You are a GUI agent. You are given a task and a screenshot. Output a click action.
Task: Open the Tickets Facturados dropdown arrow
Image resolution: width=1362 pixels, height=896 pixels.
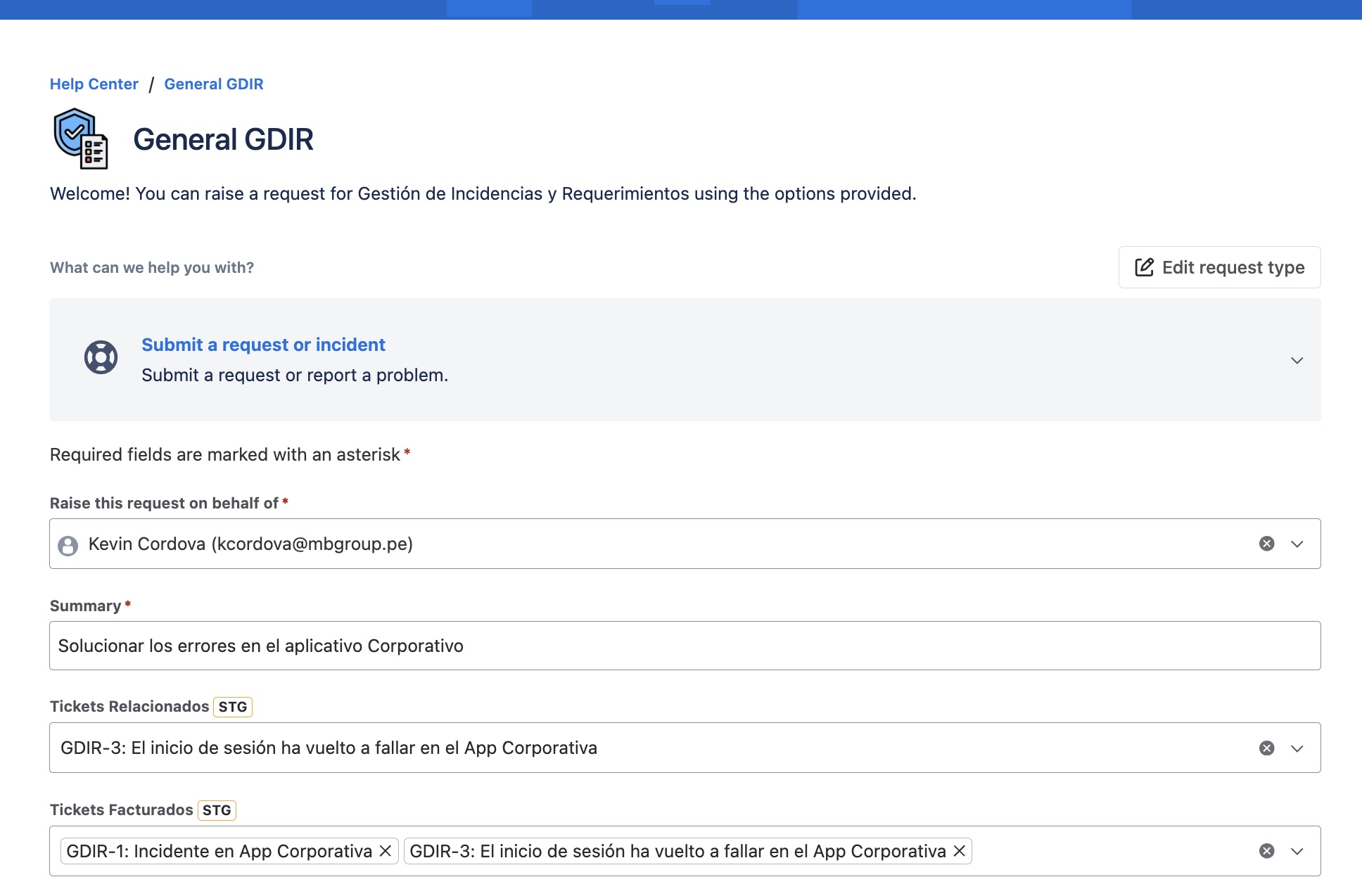[x=1297, y=851]
